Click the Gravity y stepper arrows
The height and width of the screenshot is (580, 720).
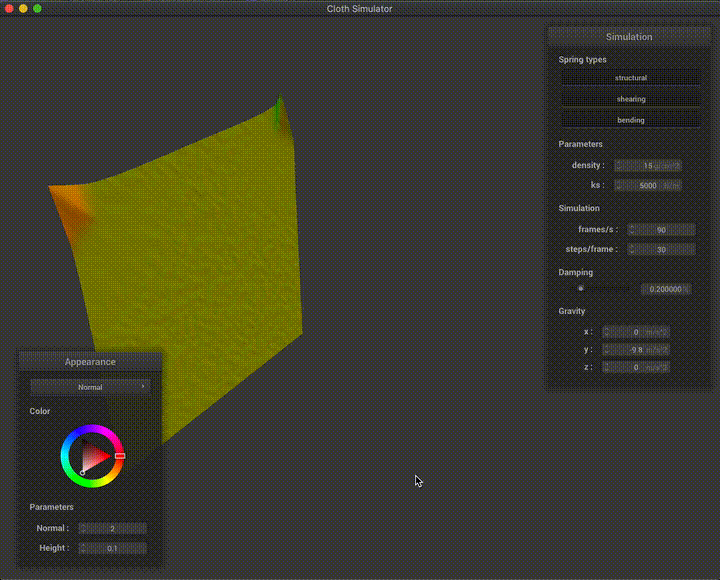pos(607,350)
